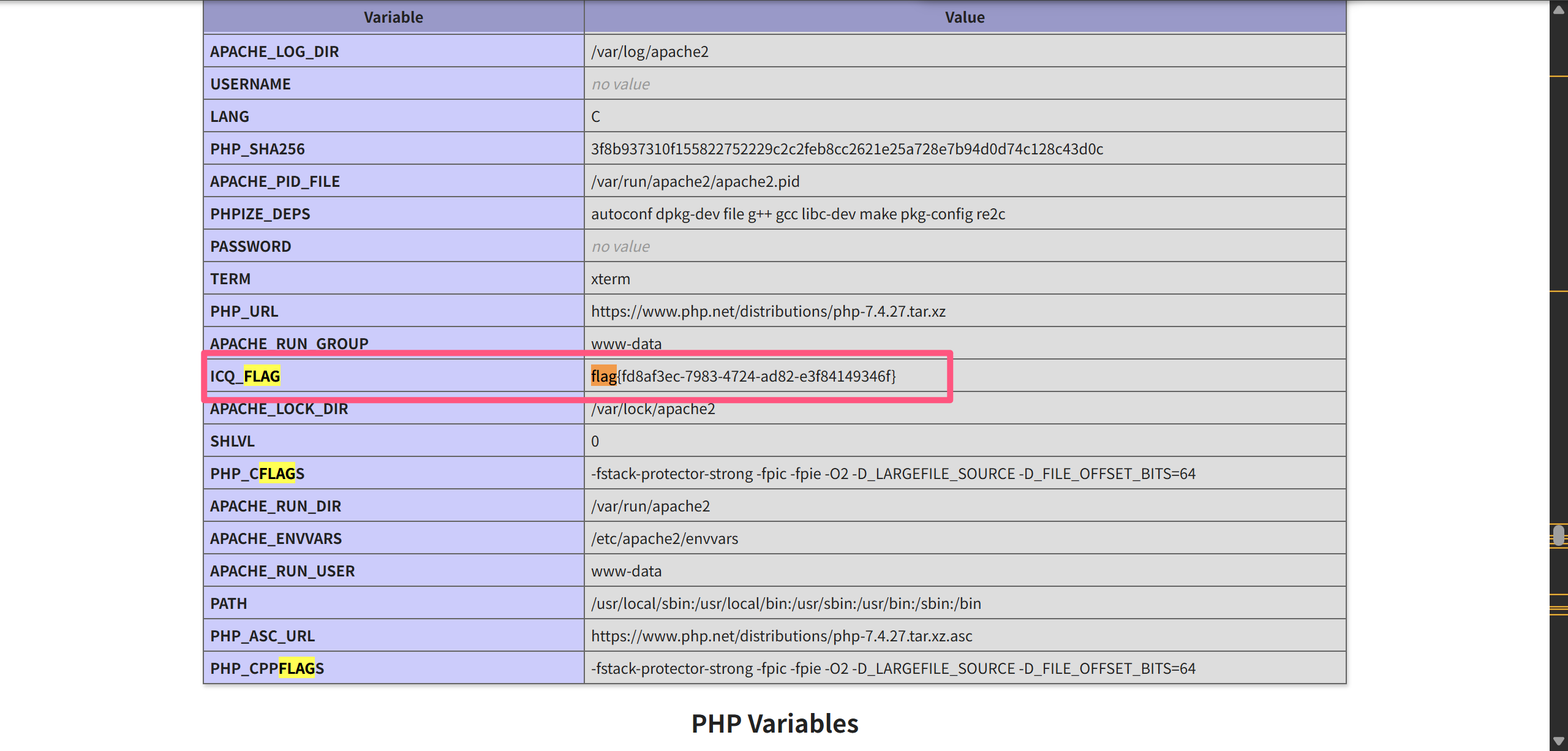Viewport: 1568px width, 751px height.
Task: Click the PHP Variables section heading
Action: point(775,723)
